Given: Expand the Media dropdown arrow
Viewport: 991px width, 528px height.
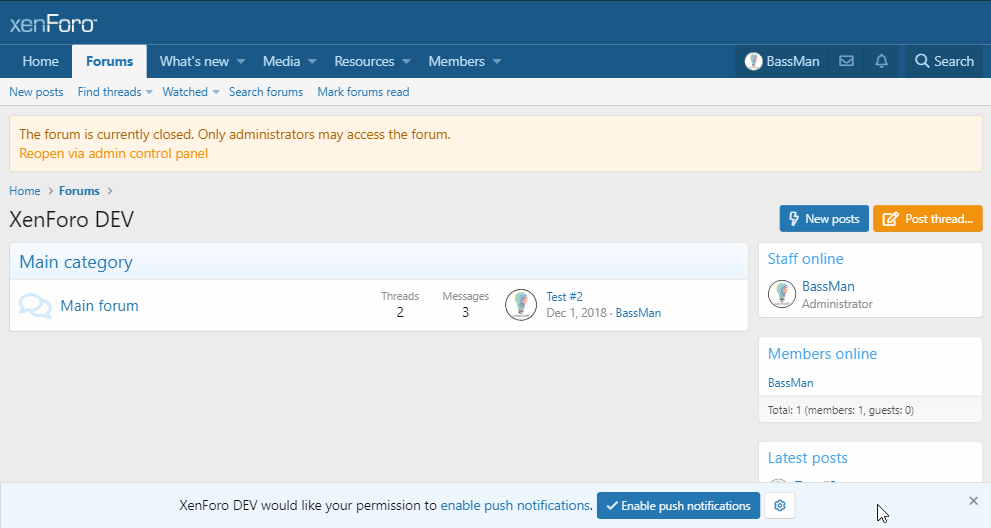Looking at the screenshot, I should (x=312, y=62).
